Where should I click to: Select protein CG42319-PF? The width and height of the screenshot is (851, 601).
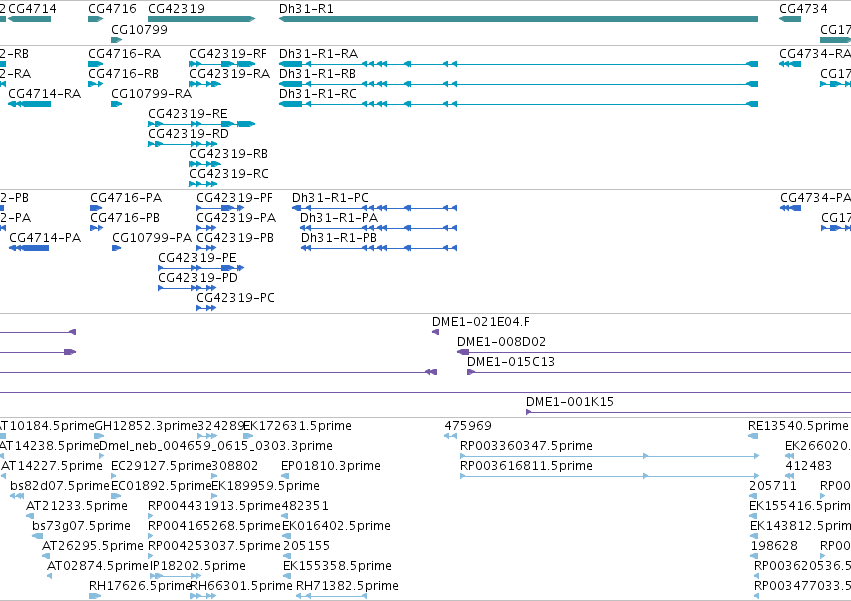tap(234, 198)
